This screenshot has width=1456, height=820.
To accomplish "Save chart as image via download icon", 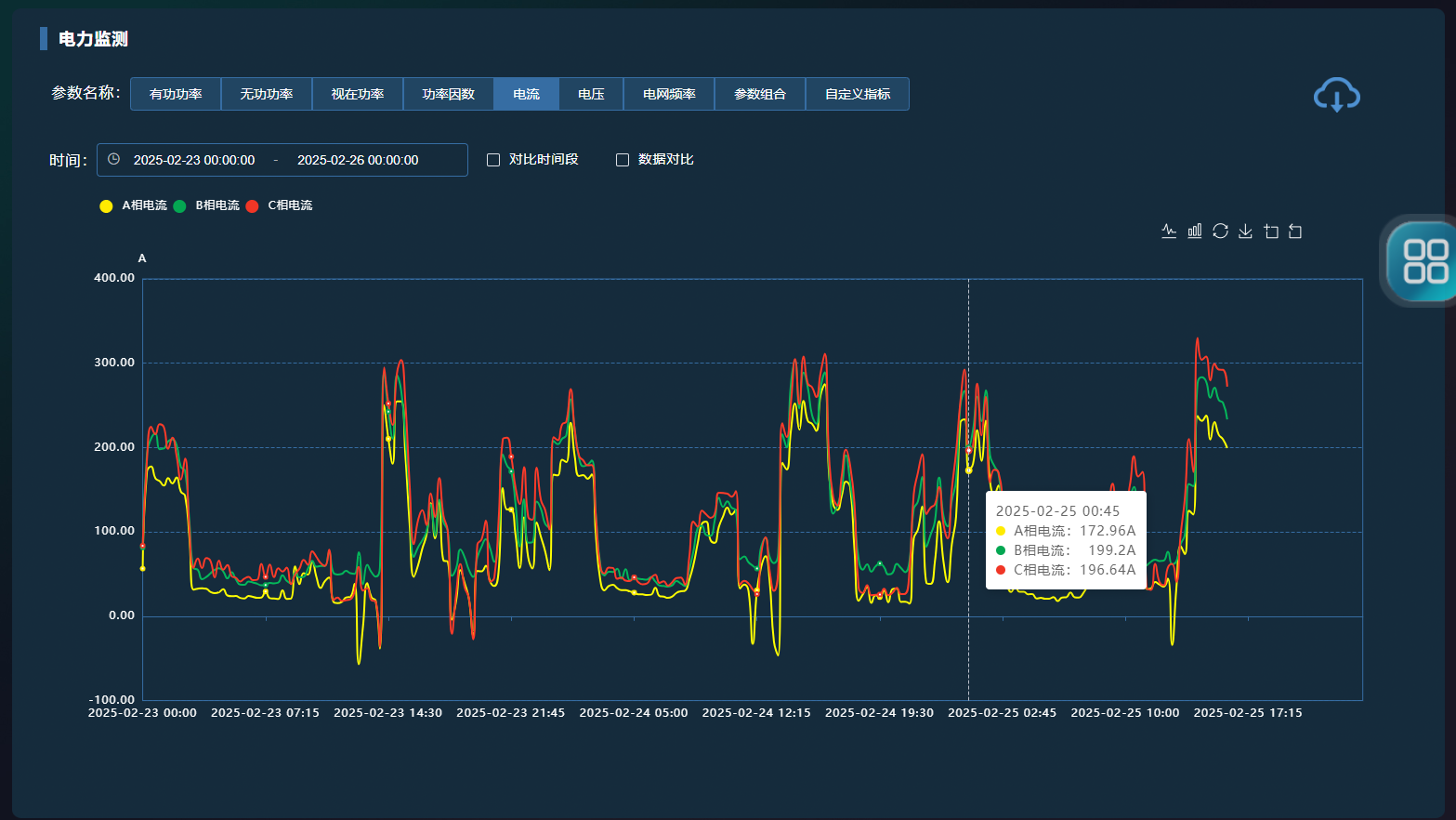I will coord(1245,231).
